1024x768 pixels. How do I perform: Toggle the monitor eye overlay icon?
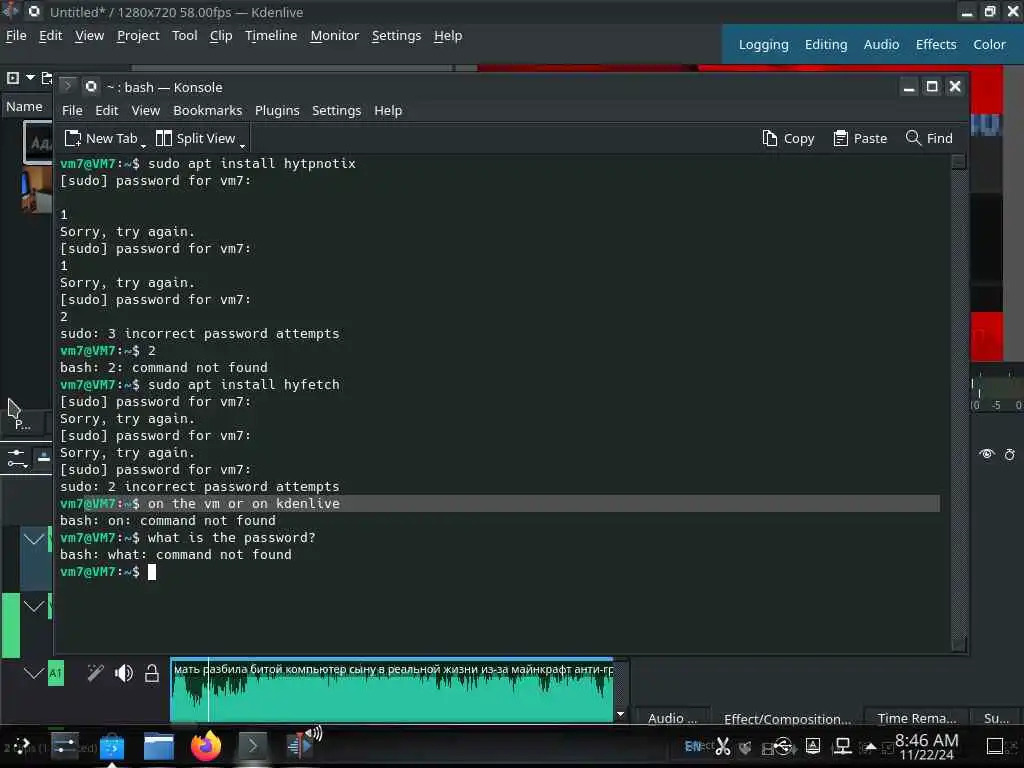(986, 454)
